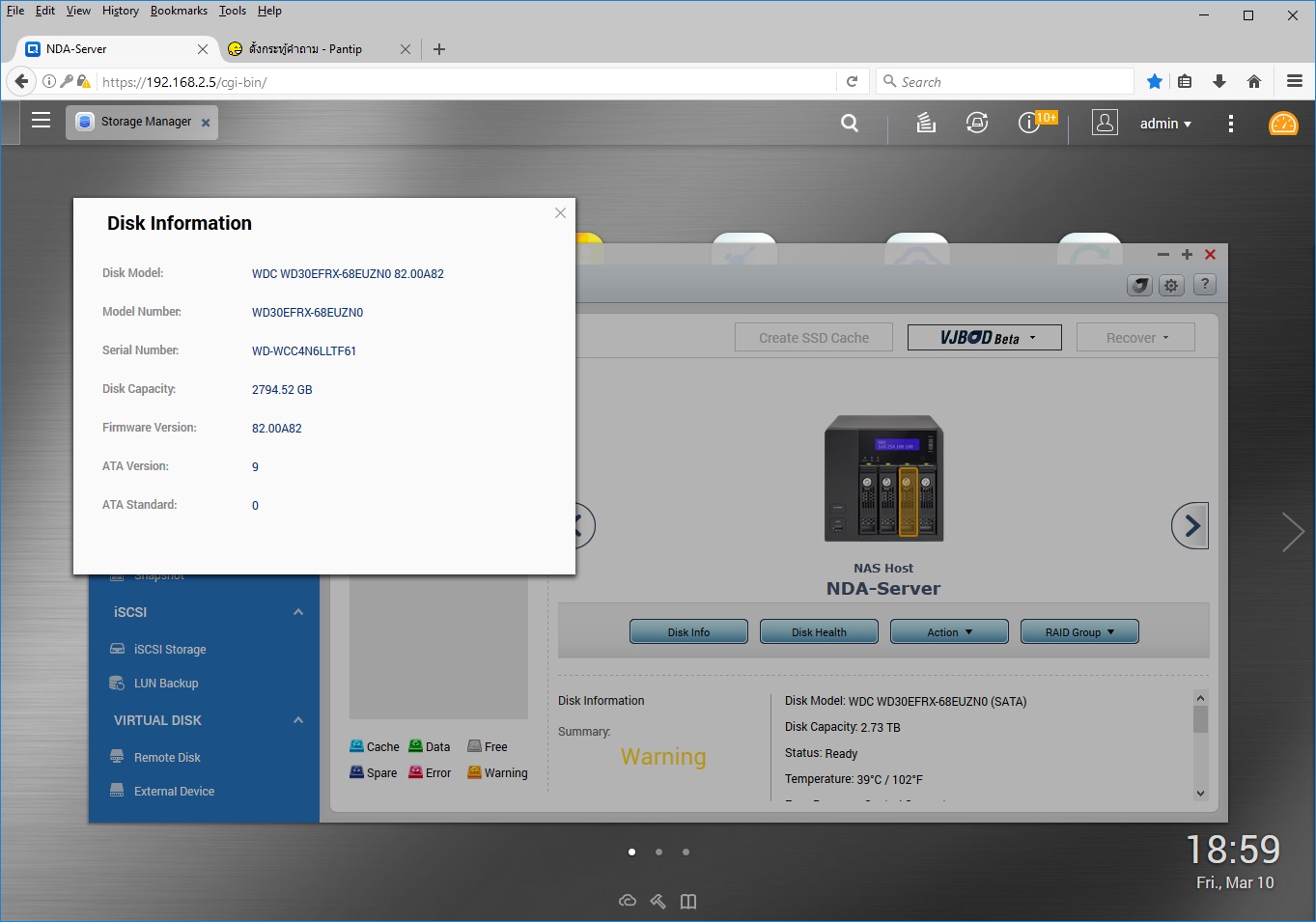
Task: Close the Storage Manager taskbar tab
Action: [x=206, y=123]
